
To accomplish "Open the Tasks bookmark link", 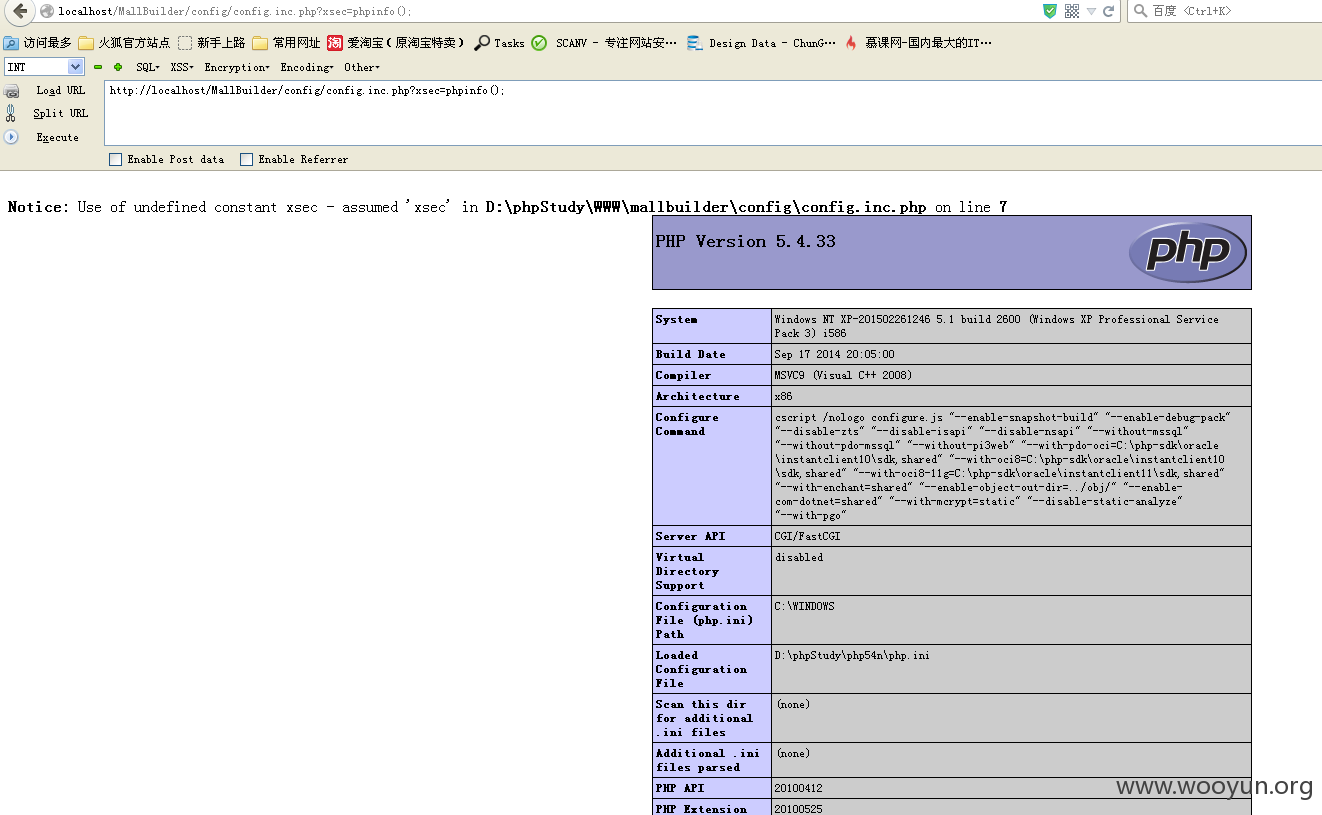I will point(500,43).
